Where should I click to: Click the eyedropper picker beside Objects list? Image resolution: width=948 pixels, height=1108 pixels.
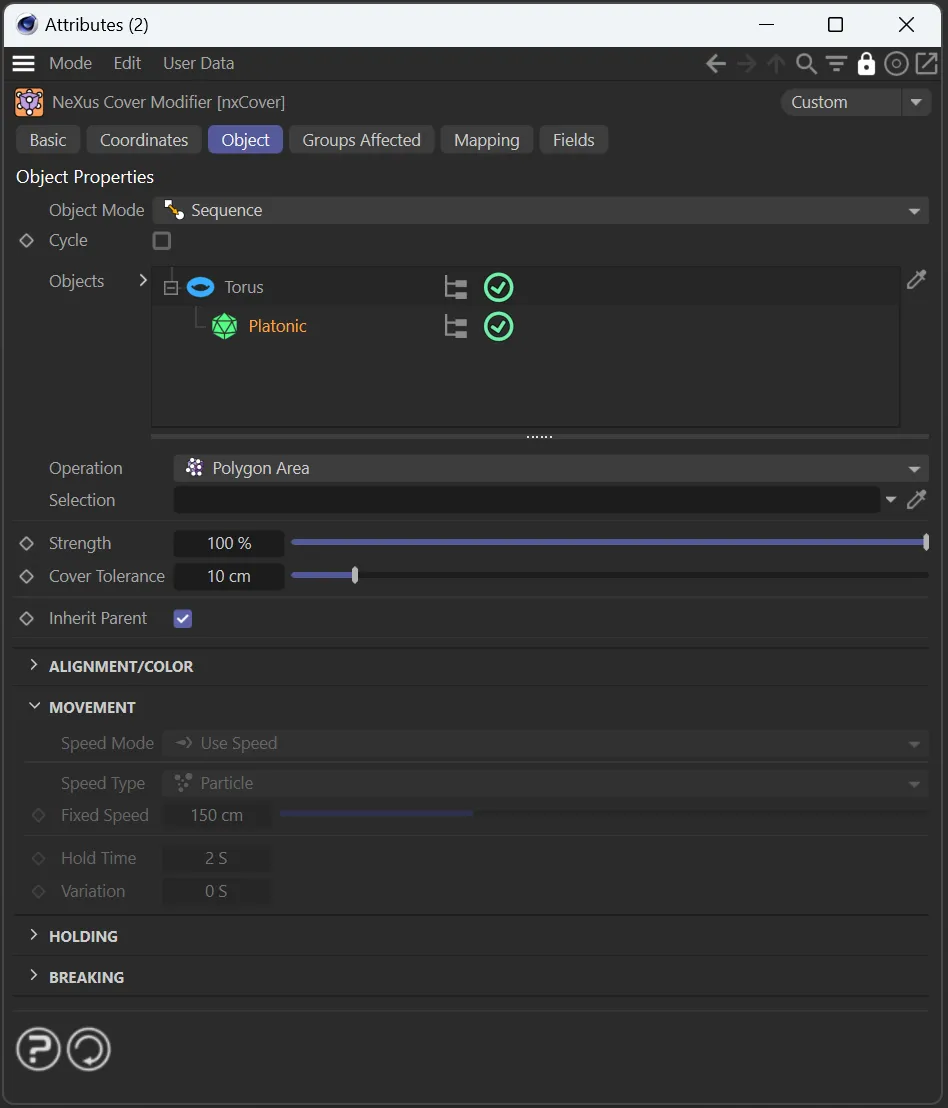916,280
